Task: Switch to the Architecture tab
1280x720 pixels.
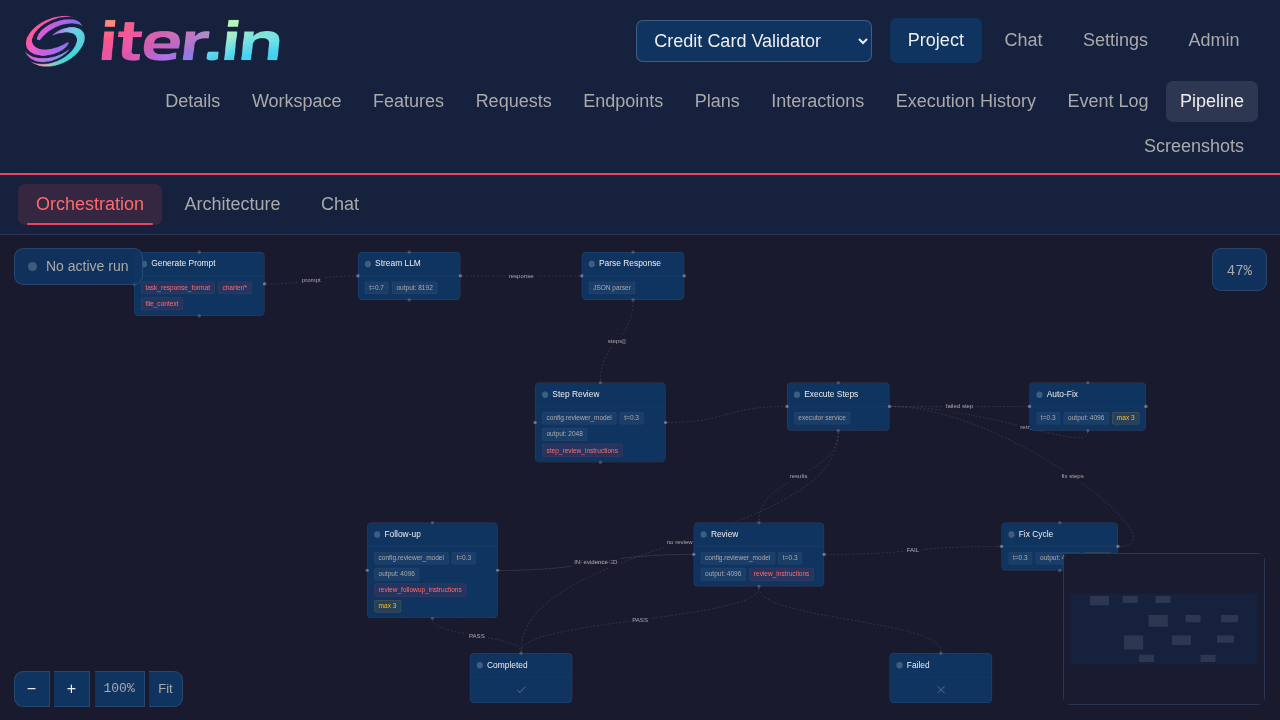Action: [232, 204]
